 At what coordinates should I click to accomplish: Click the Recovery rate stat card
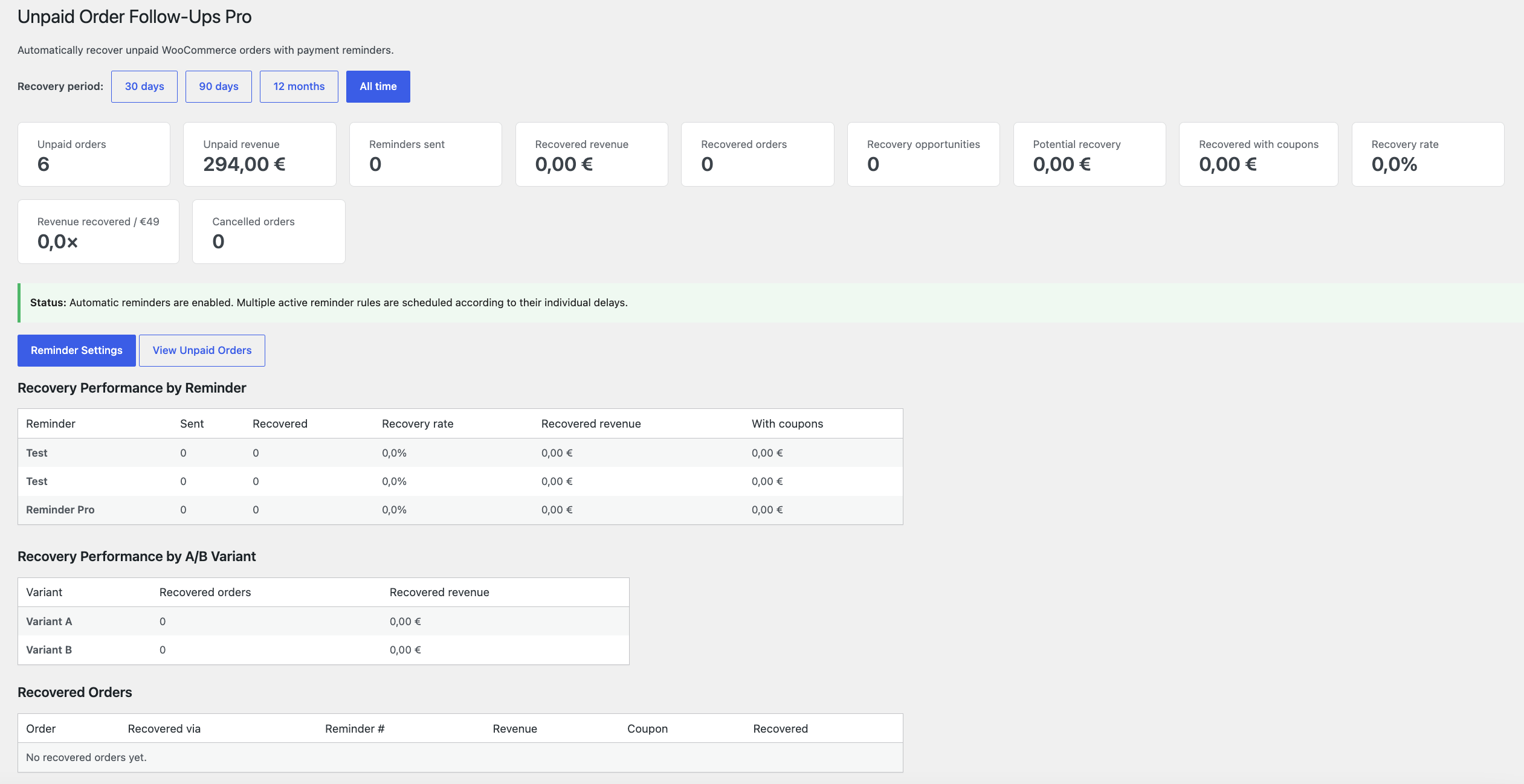click(1428, 155)
